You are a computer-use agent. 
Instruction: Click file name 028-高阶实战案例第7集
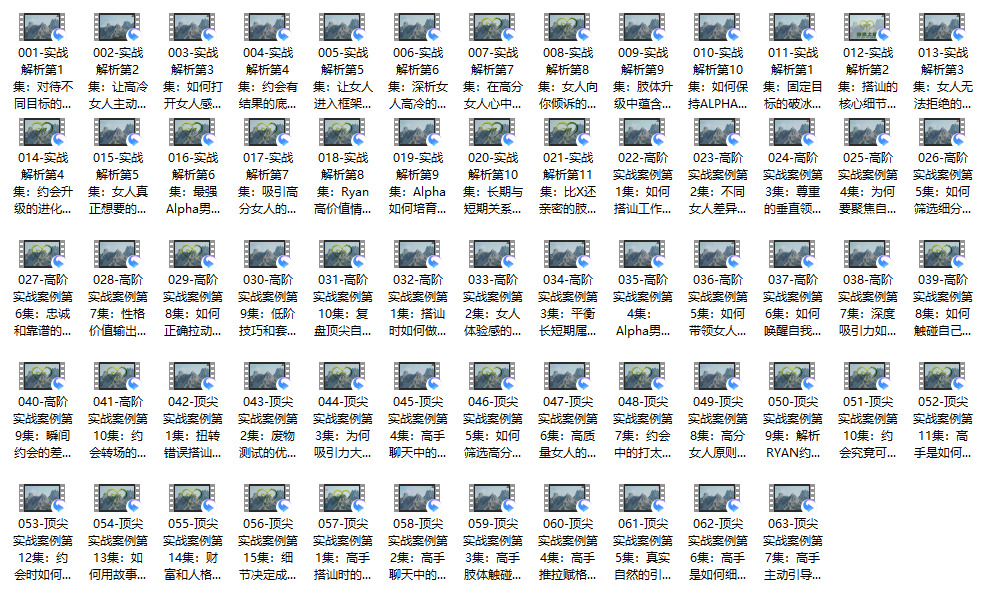(x=118, y=305)
